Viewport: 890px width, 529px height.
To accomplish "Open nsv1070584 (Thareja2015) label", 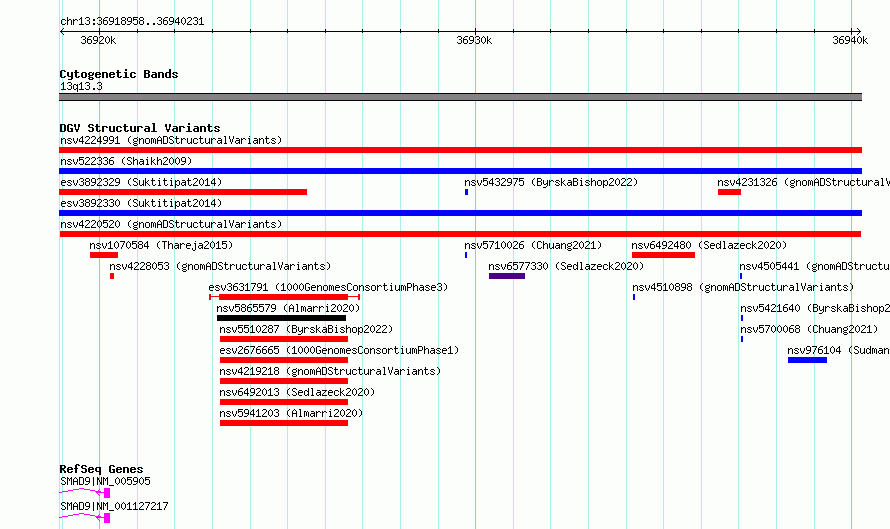I will 161,245.
